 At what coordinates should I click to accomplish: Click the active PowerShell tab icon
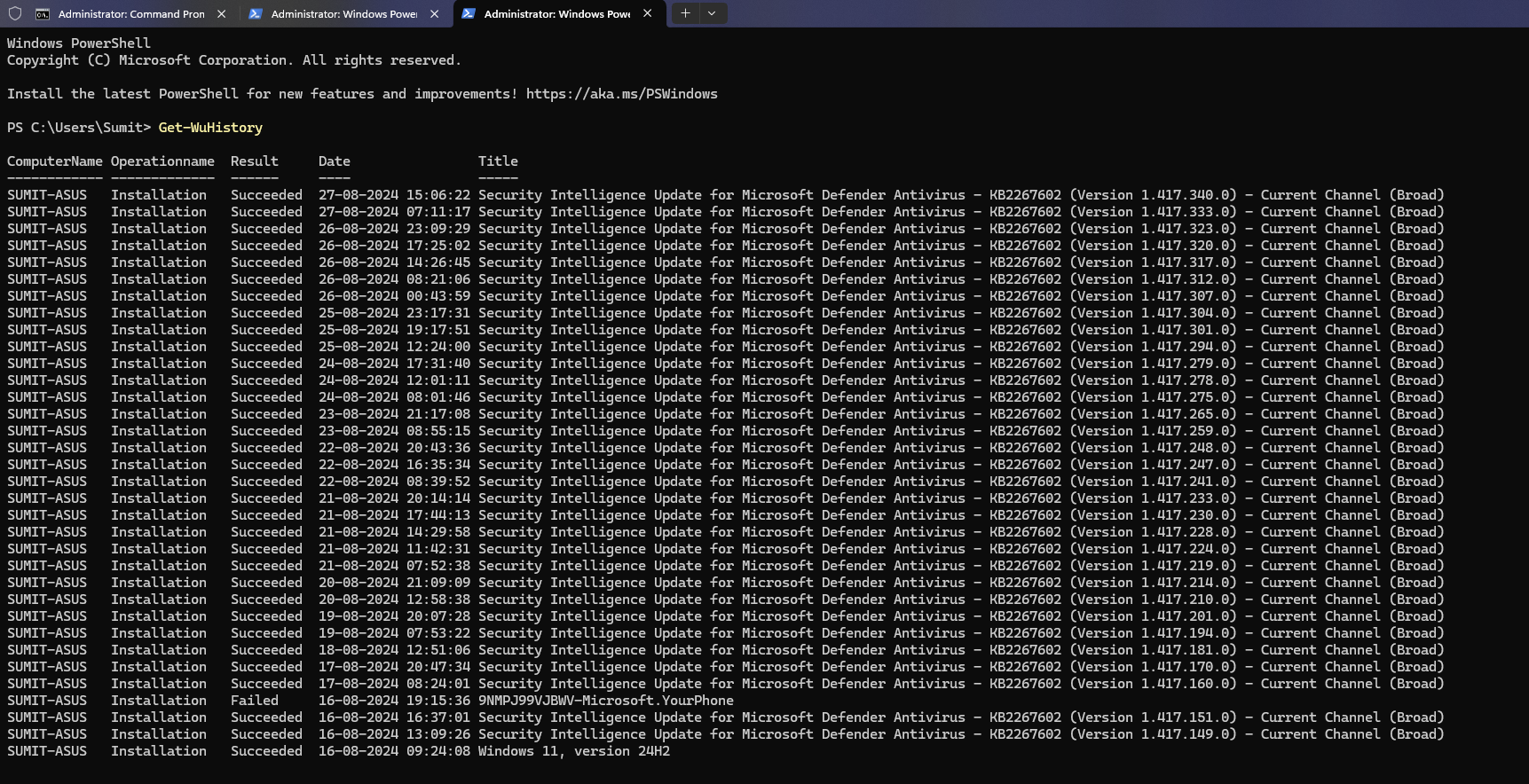point(469,13)
